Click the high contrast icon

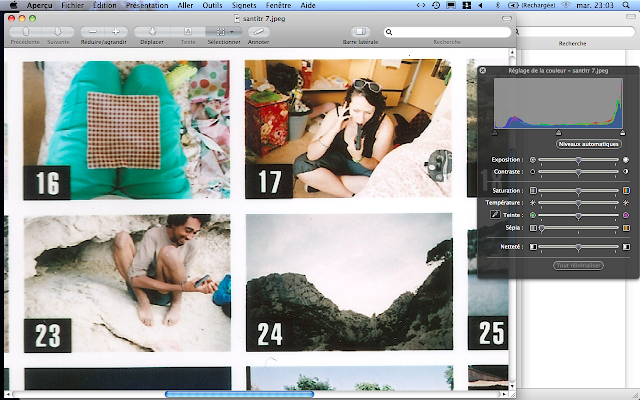[626, 172]
